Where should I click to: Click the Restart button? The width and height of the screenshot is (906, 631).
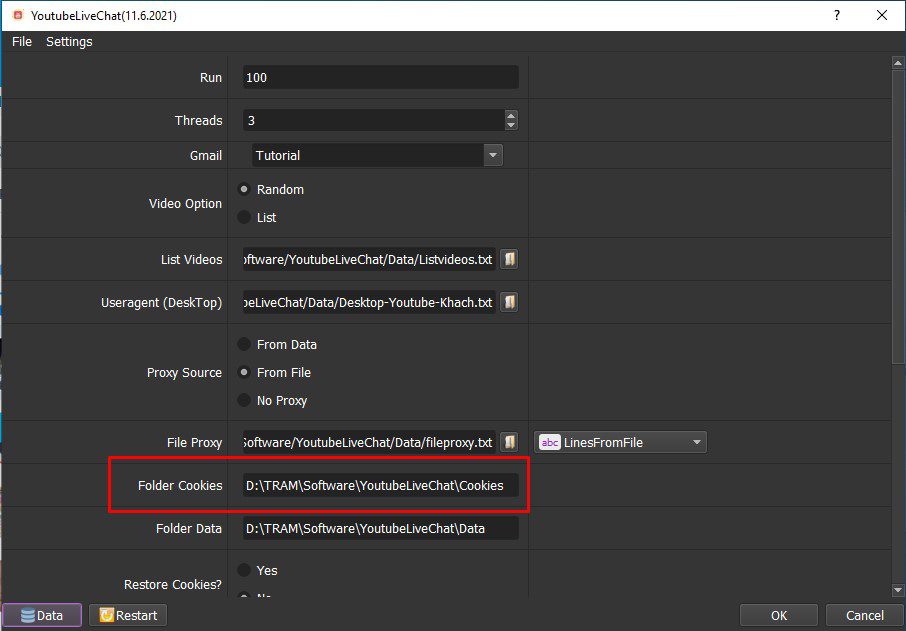coord(128,615)
